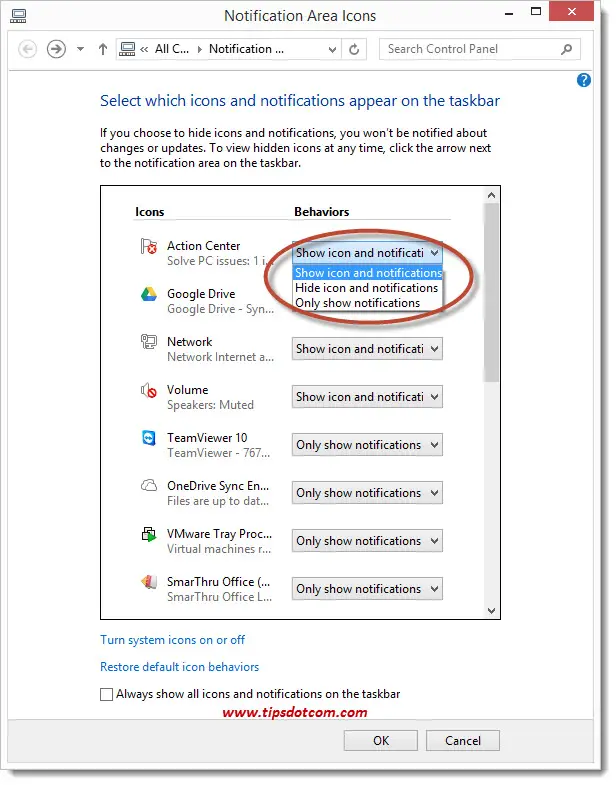Screen dimensions: 616x785
Task: Click the 'TeamViewer - 767...' description
Action: 218,453
